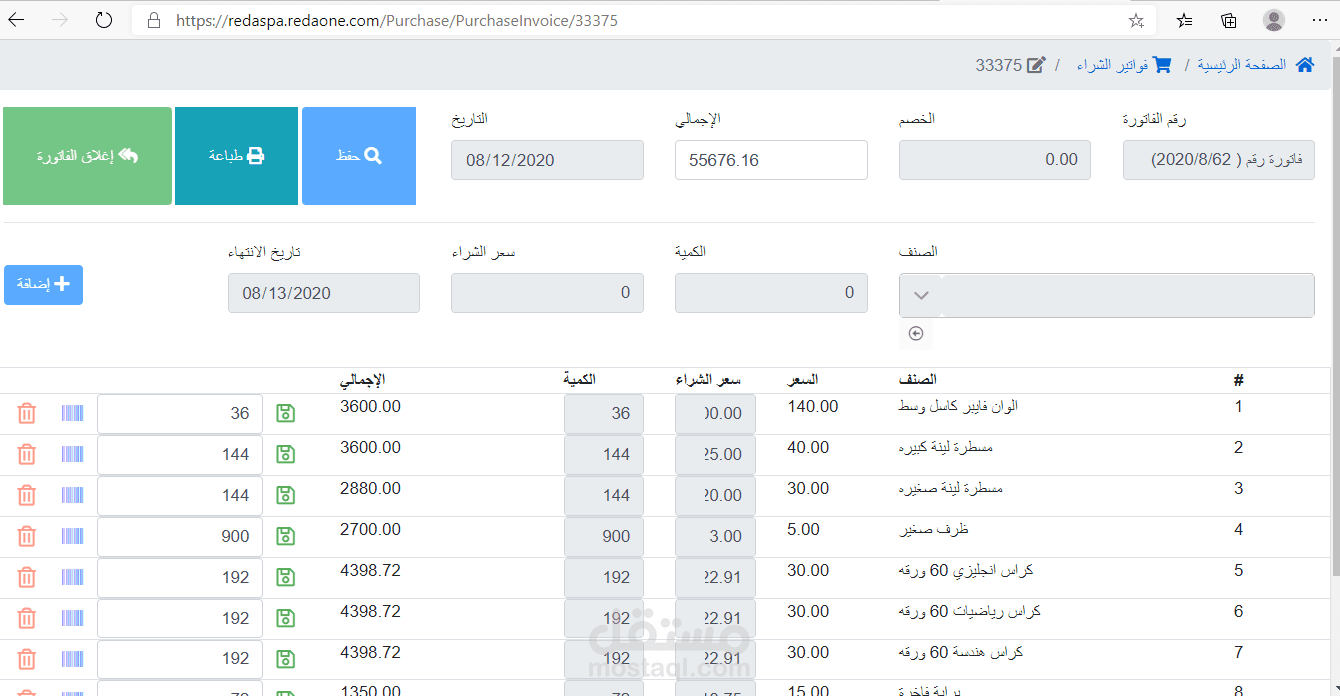Click total 2880.00 in row 3

coord(370,489)
